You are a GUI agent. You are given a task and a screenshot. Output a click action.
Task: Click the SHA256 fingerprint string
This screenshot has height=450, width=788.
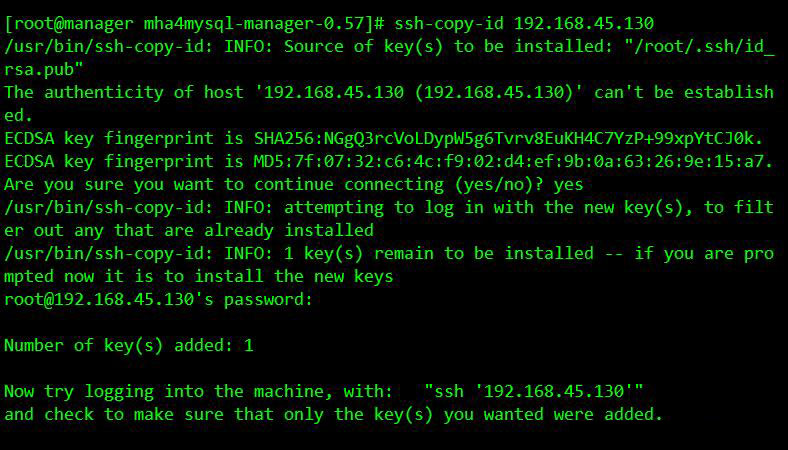[538, 138]
